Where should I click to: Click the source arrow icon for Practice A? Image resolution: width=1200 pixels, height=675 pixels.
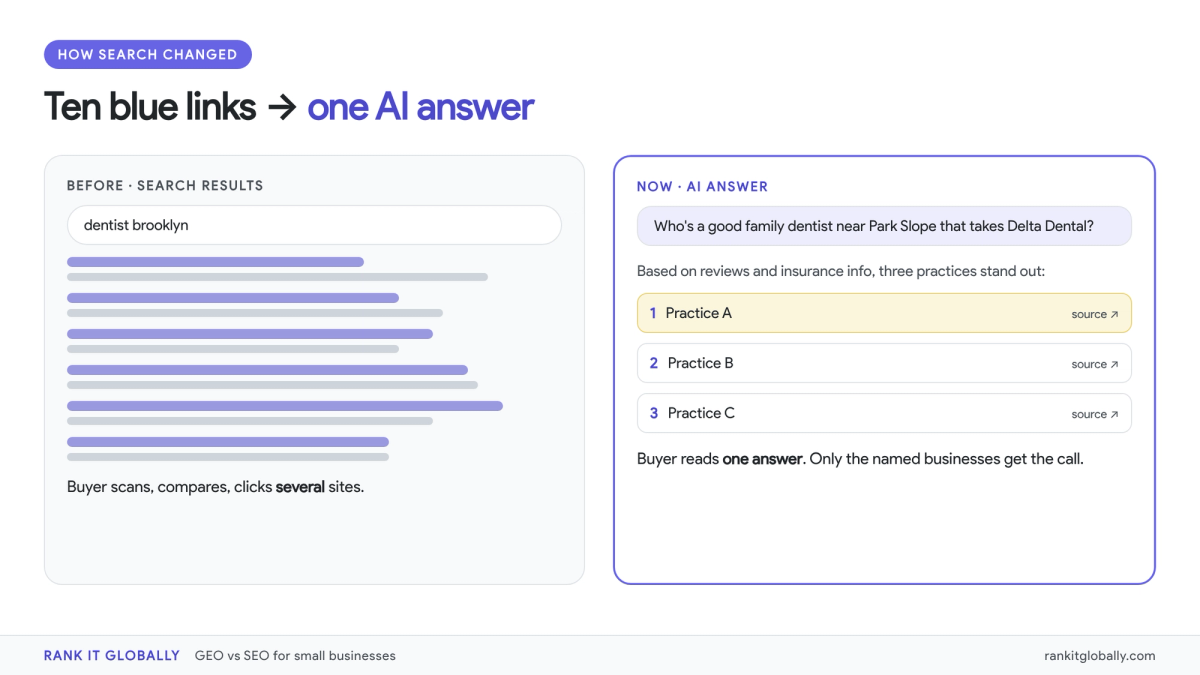tap(1114, 314)
